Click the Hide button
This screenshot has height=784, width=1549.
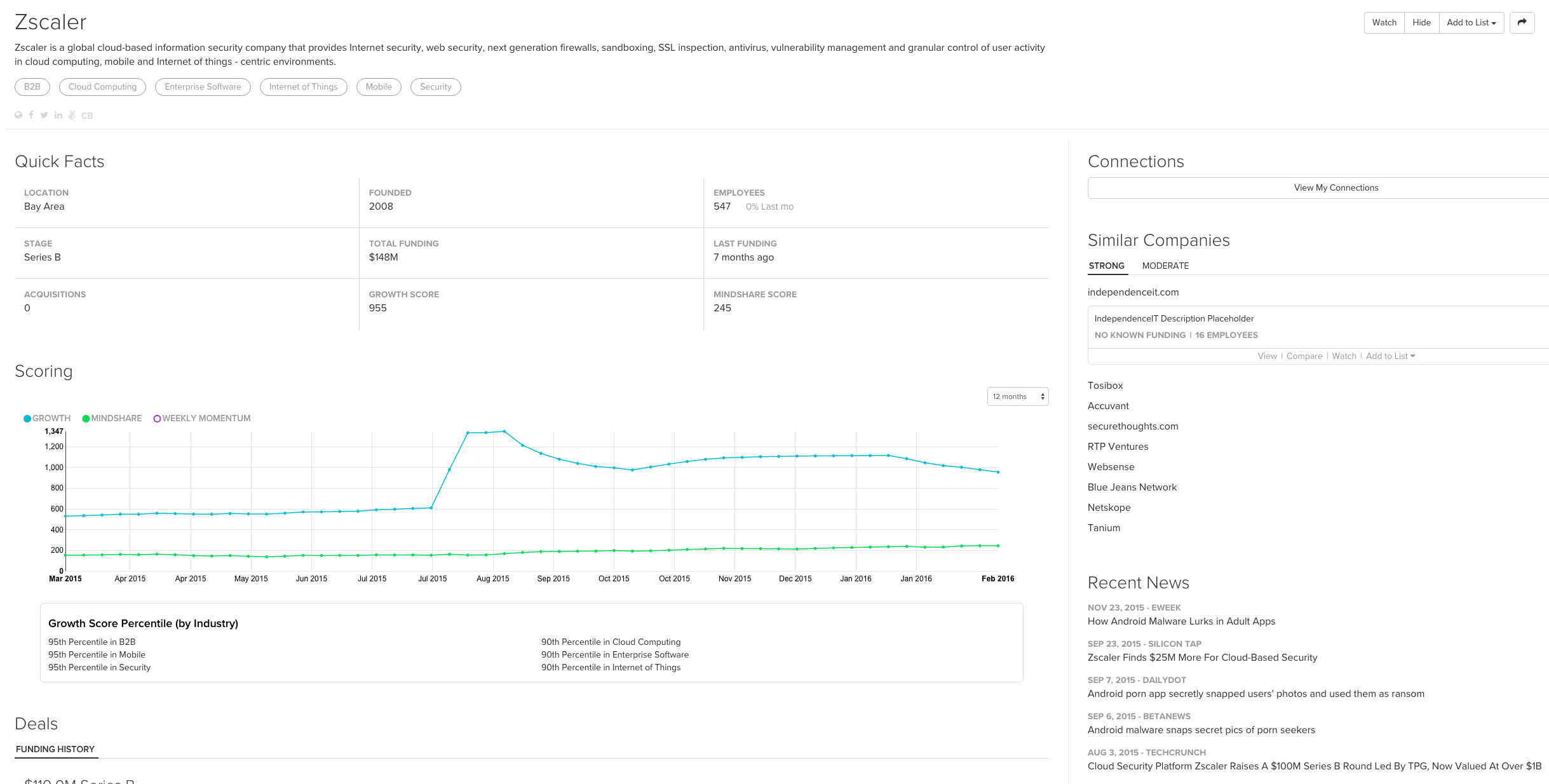click(x=1421, y=22)
